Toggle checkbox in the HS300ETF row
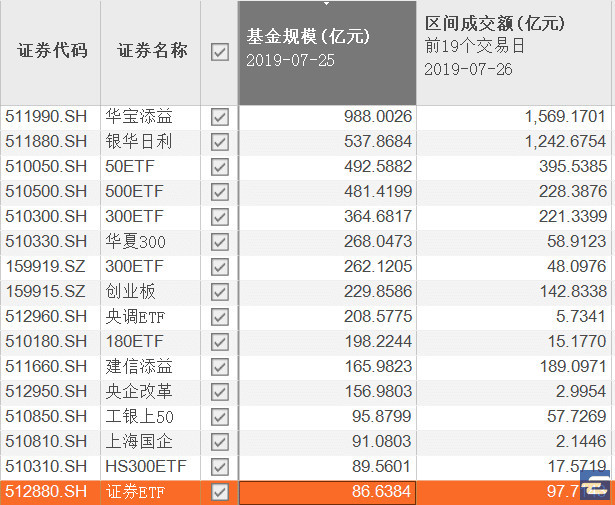Viewport: 615px width, 505px height. pos(220,467)
